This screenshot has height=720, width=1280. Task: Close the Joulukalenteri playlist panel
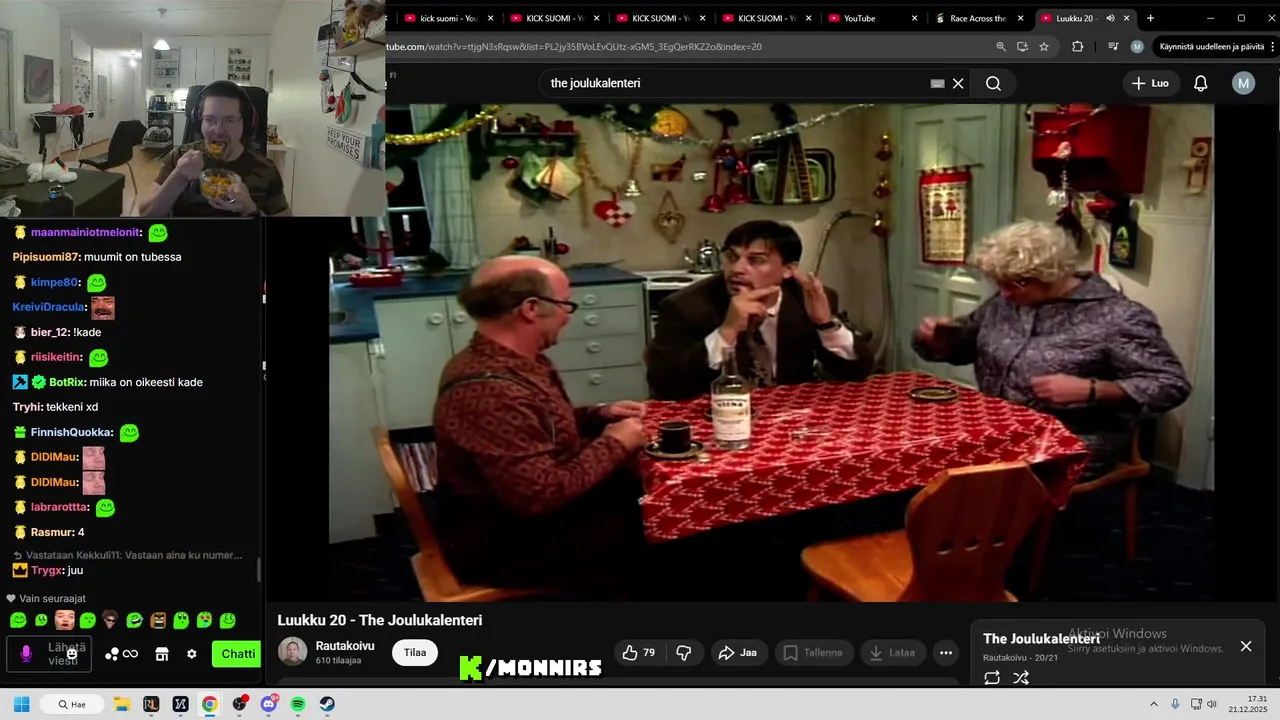click(1246, 646)
